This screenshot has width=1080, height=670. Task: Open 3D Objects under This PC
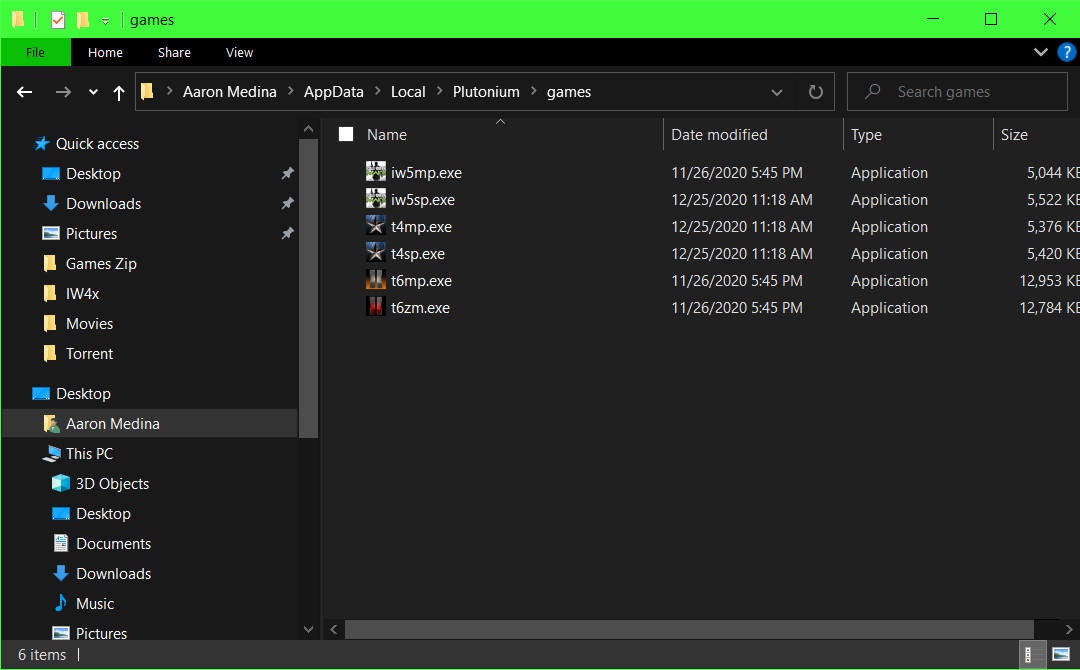pyautogui.click(x=112, y=483)
